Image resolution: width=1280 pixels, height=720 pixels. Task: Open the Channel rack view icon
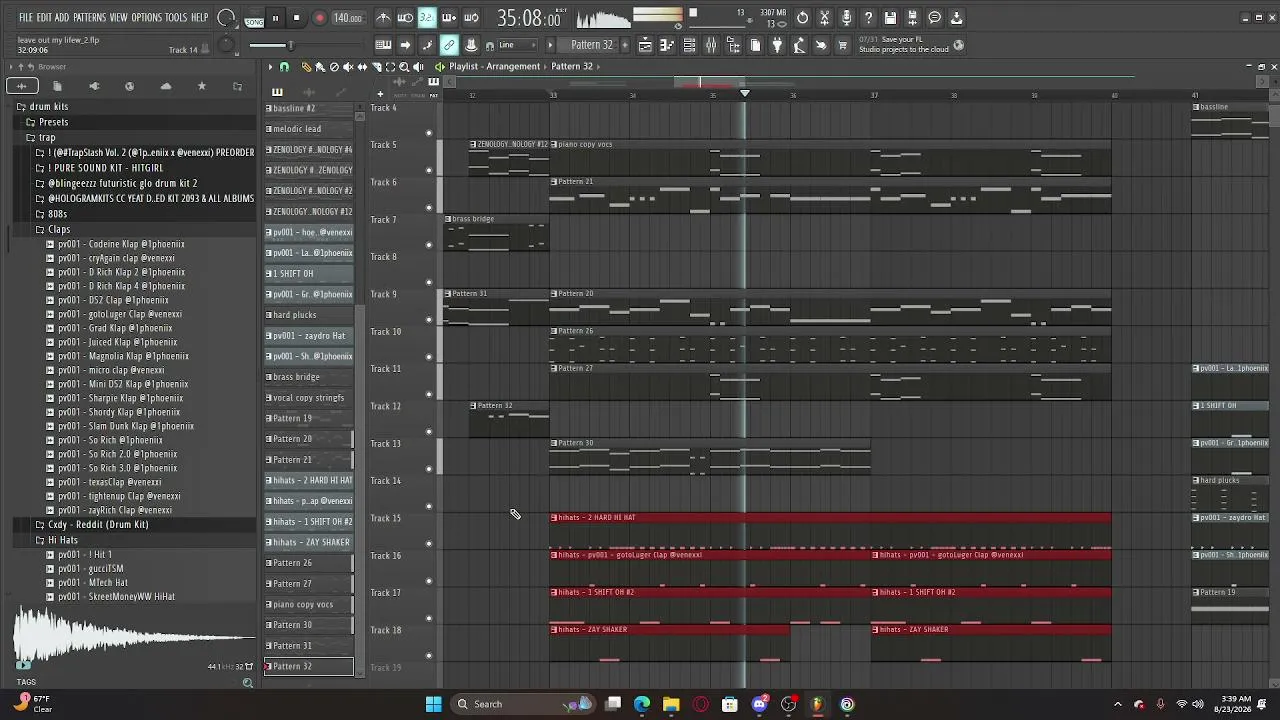coord(689,45)
